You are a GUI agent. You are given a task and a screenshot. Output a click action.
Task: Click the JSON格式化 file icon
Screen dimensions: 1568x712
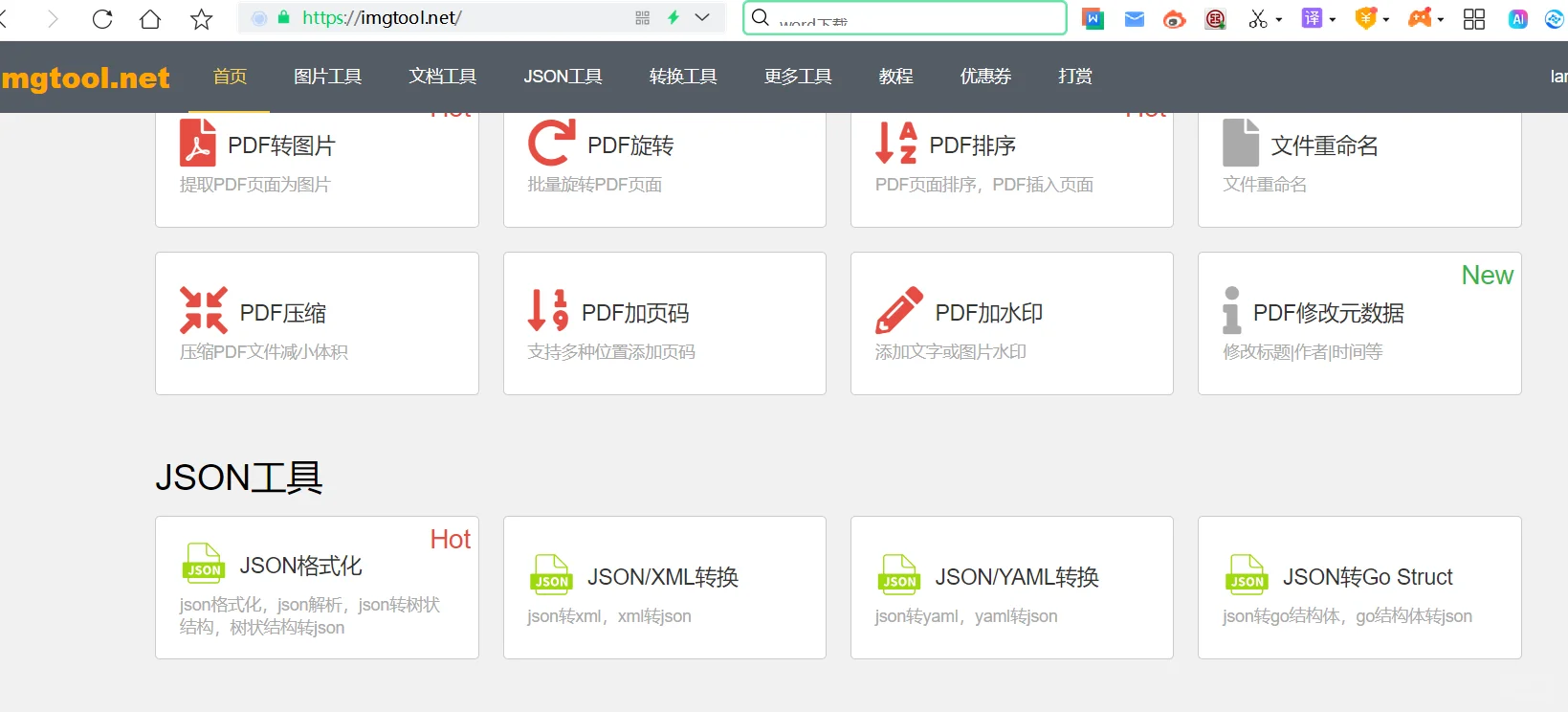coord(204,564)
